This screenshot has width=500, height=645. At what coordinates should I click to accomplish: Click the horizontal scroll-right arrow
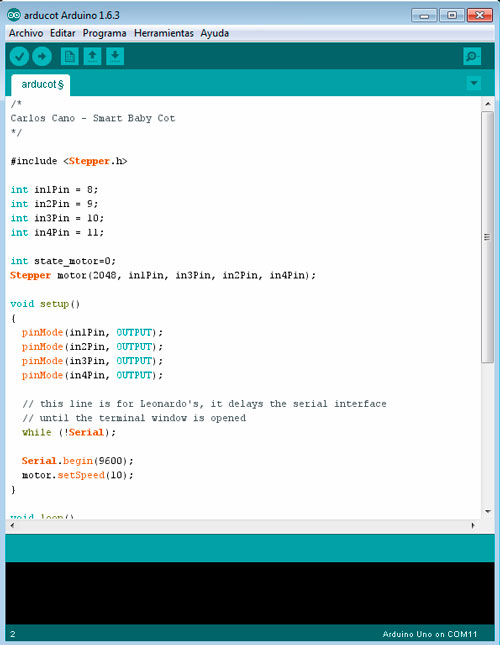click(473, 525)
